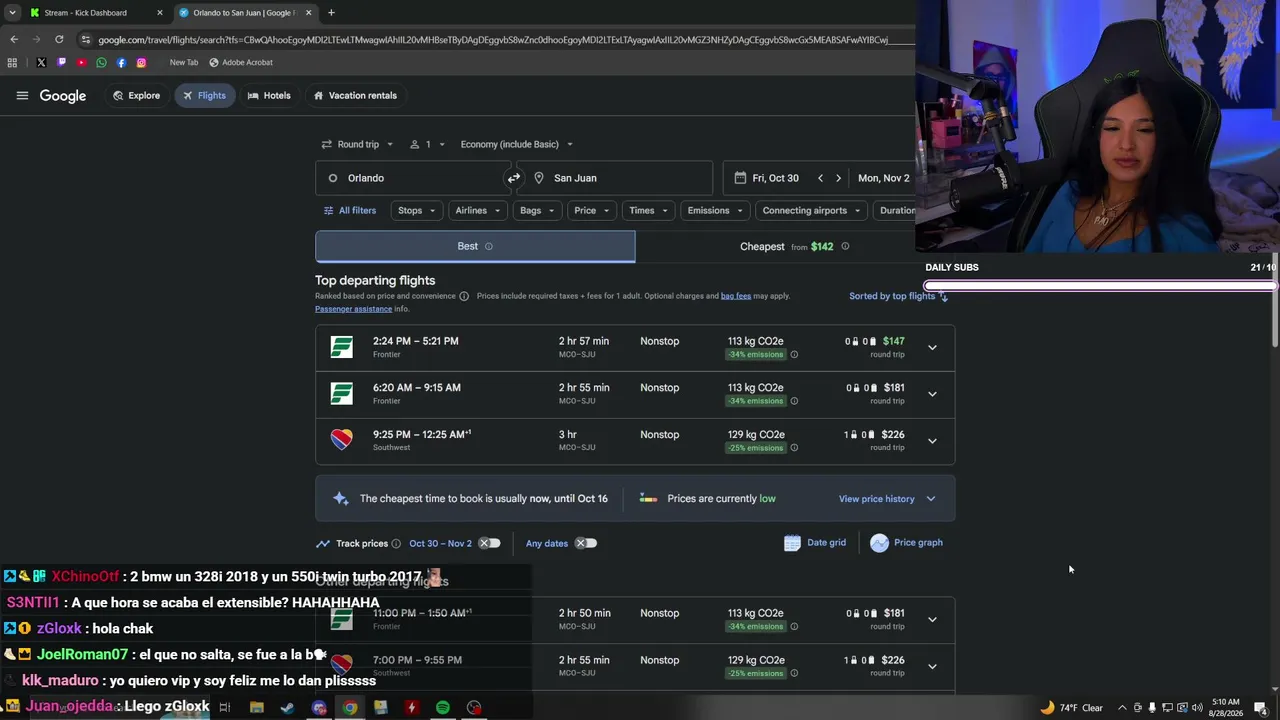Open the Google main menu hamburger icon
Viewport: 1280px width, 720px height.
tap(22, 96)
